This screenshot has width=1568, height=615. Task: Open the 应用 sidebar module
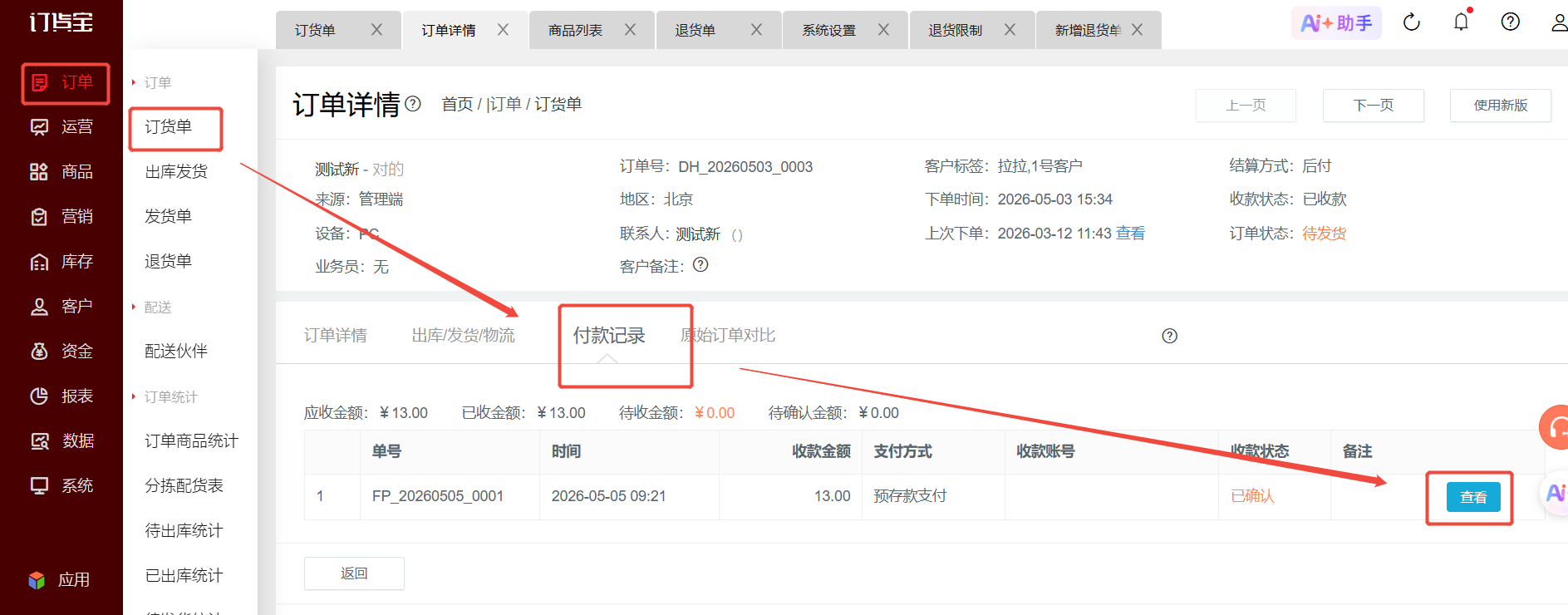[x=58, y=580]
